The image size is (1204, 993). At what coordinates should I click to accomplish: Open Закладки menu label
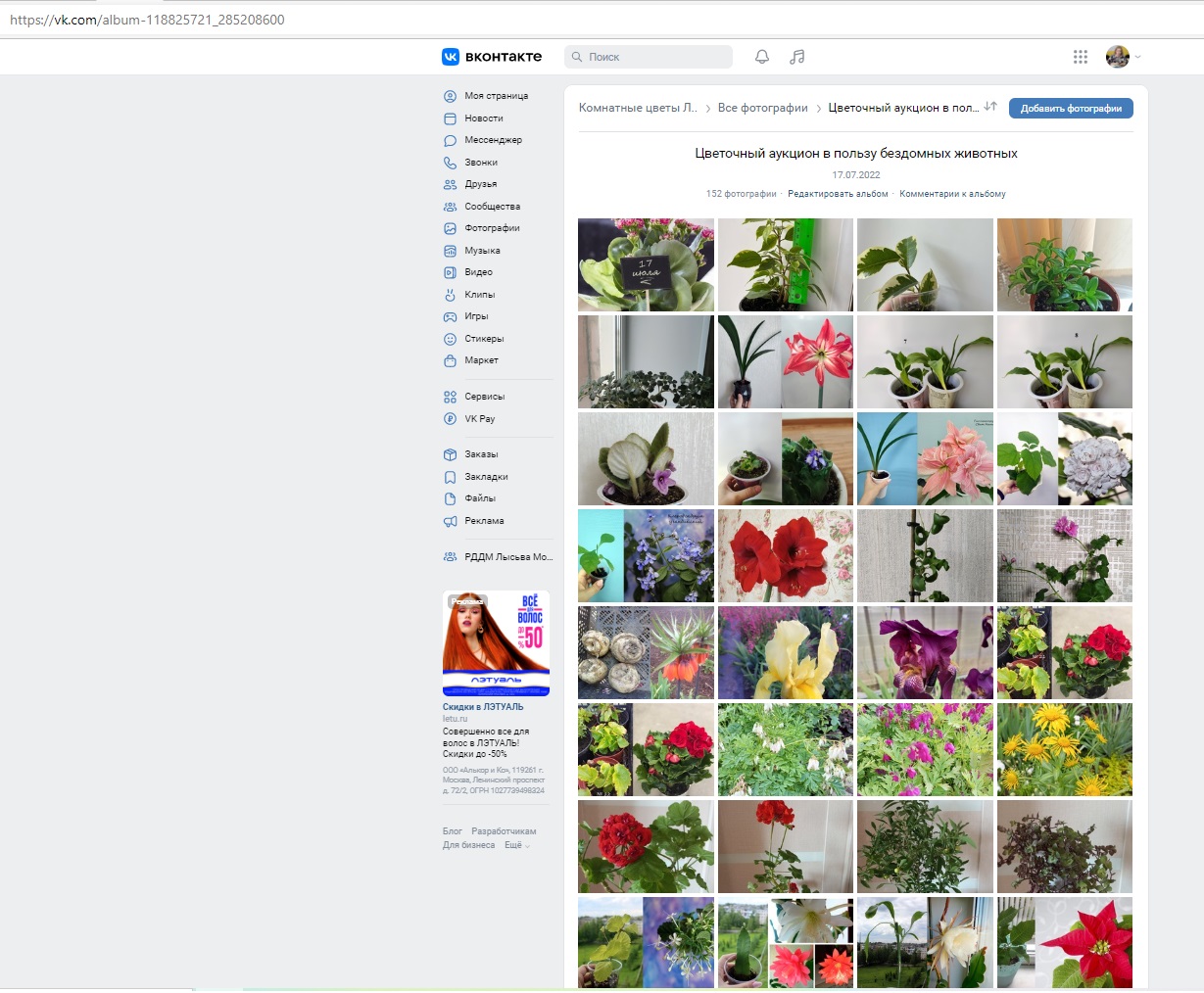pos(487,477)
